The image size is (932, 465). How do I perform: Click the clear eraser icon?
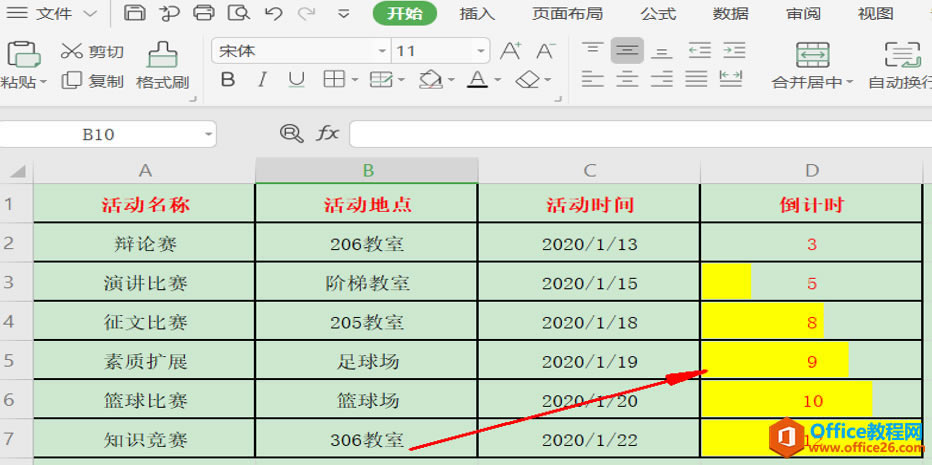[527, 80]
